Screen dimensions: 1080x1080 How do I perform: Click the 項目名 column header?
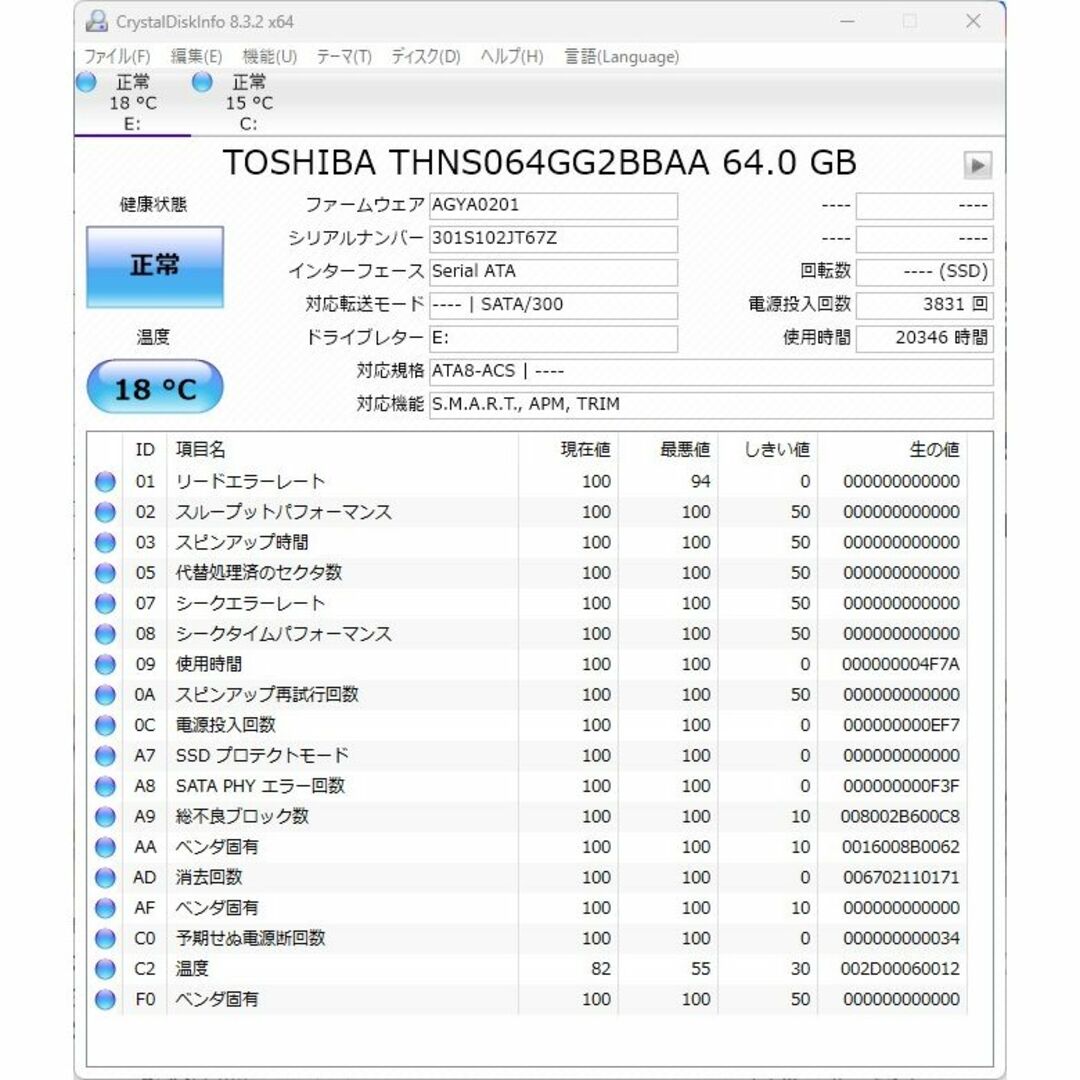[342, 450]
